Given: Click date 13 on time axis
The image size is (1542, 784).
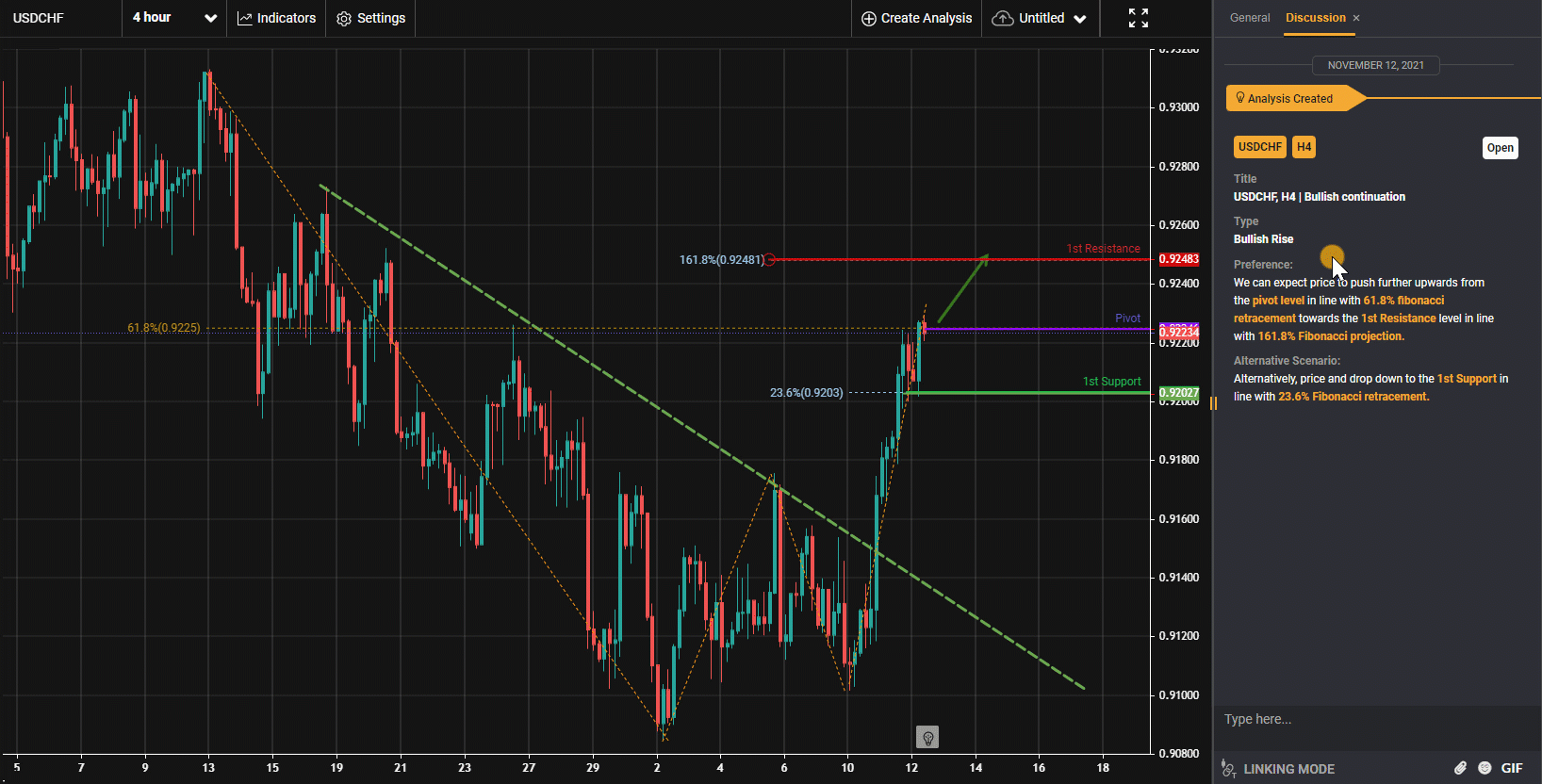Looking at the screenshot, I should pyautogui.click(x=208, y=768).
